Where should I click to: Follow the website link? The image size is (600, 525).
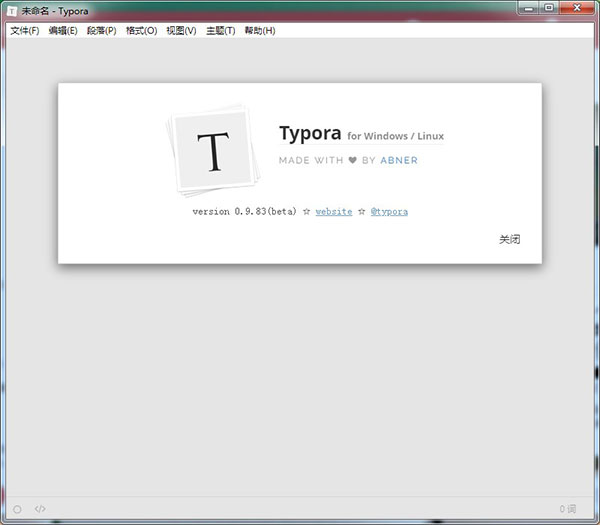coord(334,212)
